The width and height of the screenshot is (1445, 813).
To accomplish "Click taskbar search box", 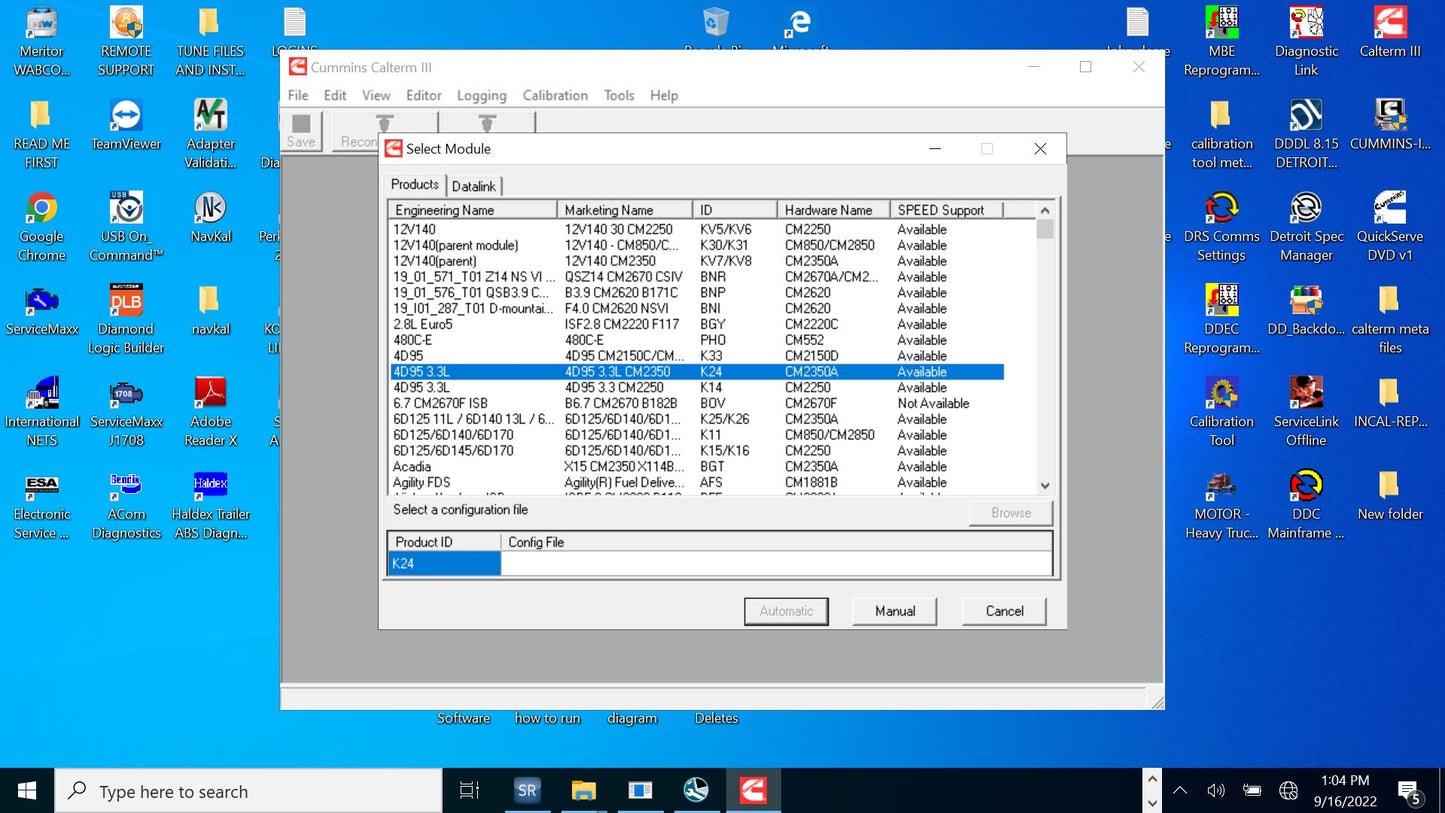I will click(x=248, y=791).
